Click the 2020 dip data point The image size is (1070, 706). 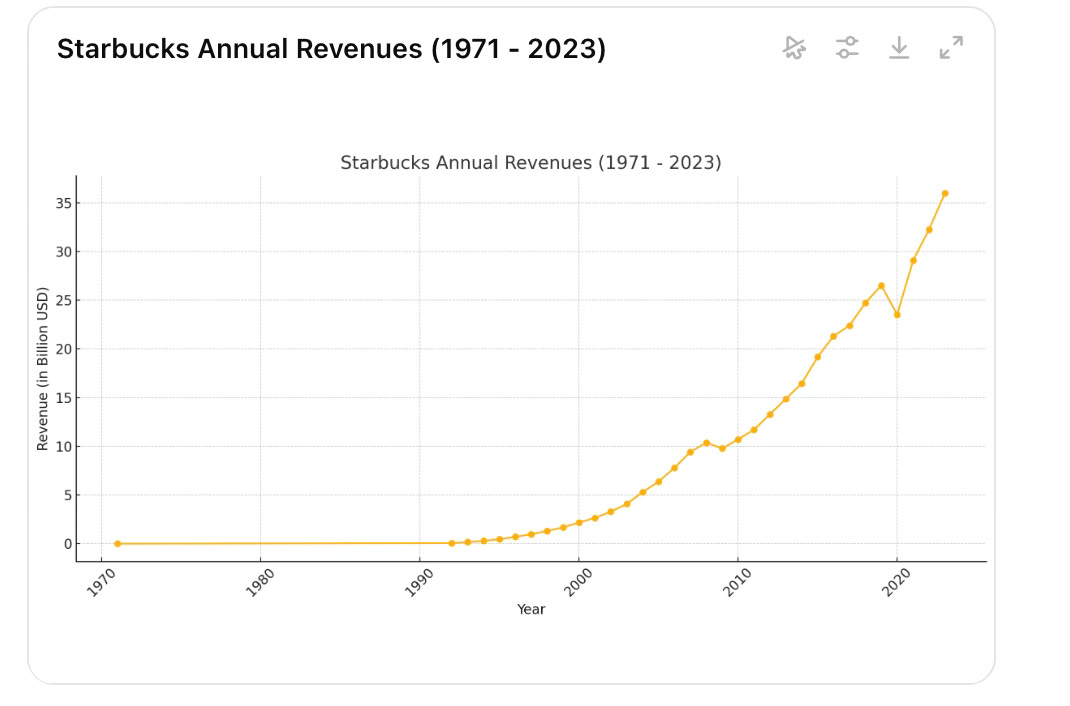click(897, 314)
